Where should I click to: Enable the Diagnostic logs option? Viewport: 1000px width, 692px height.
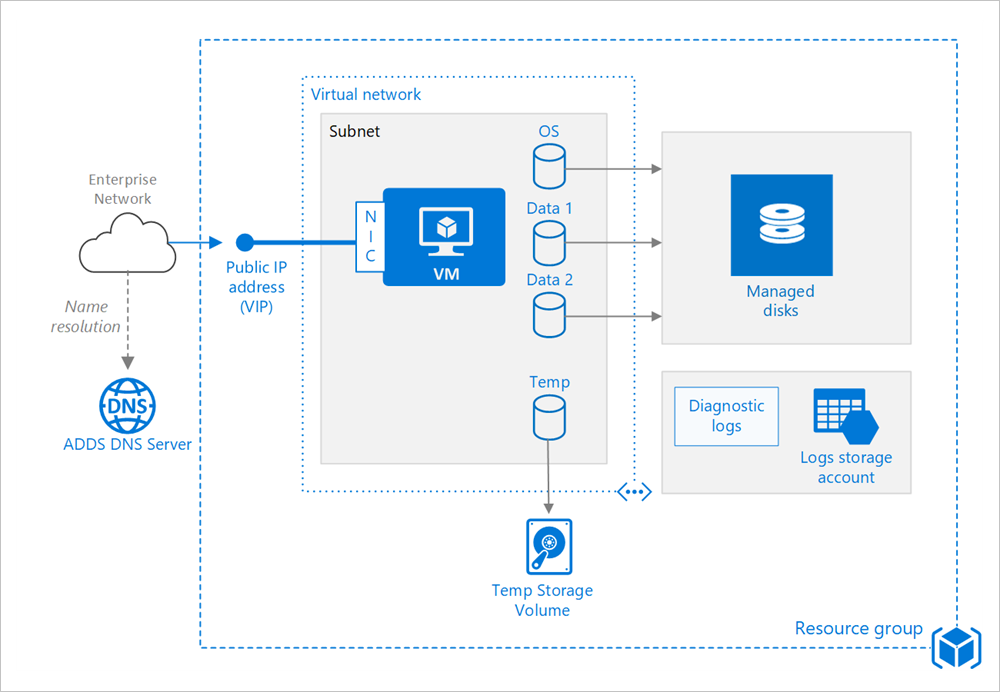(725, 415)
